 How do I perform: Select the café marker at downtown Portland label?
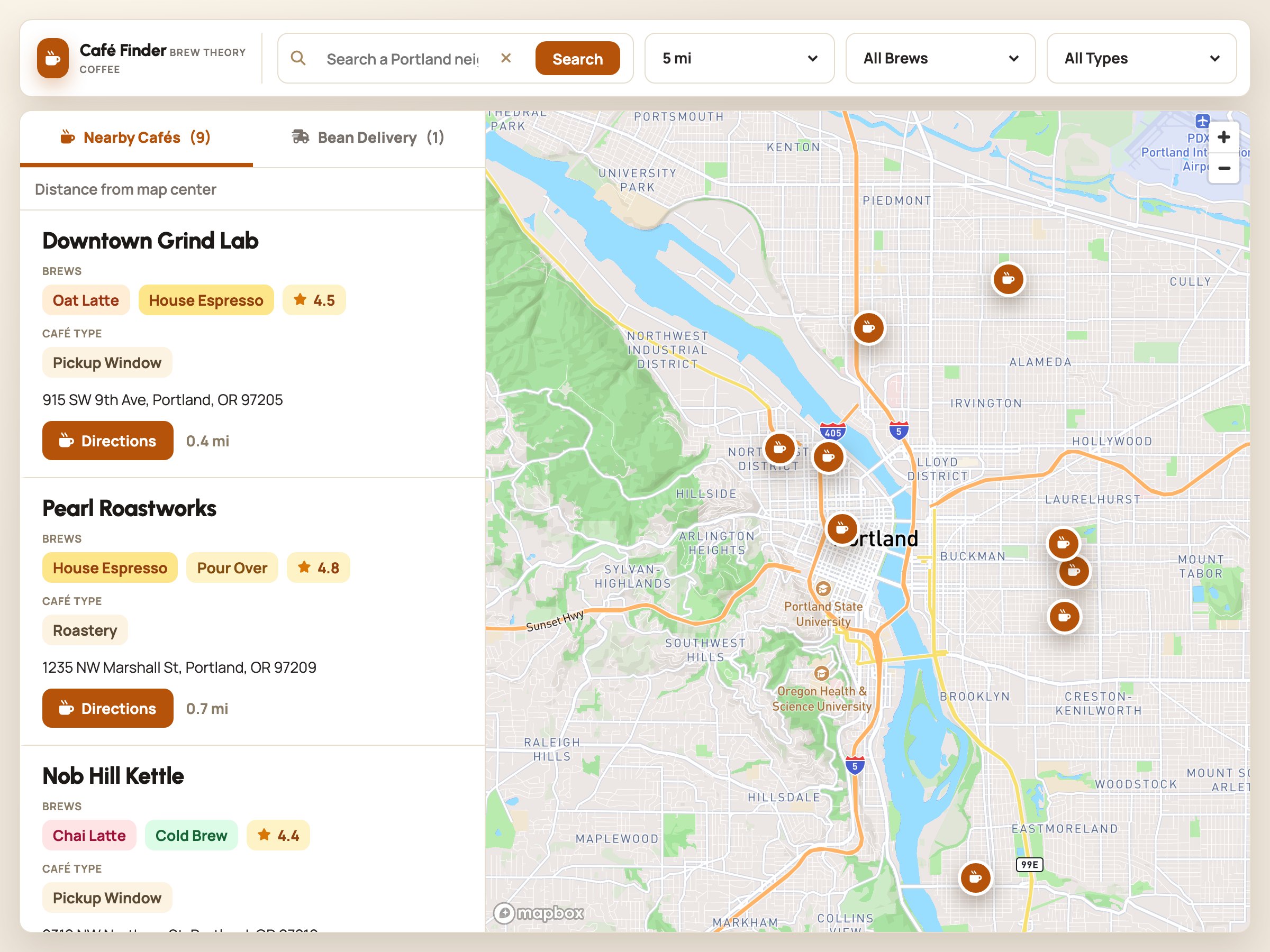pyautogui.click(x=842, y=529)
